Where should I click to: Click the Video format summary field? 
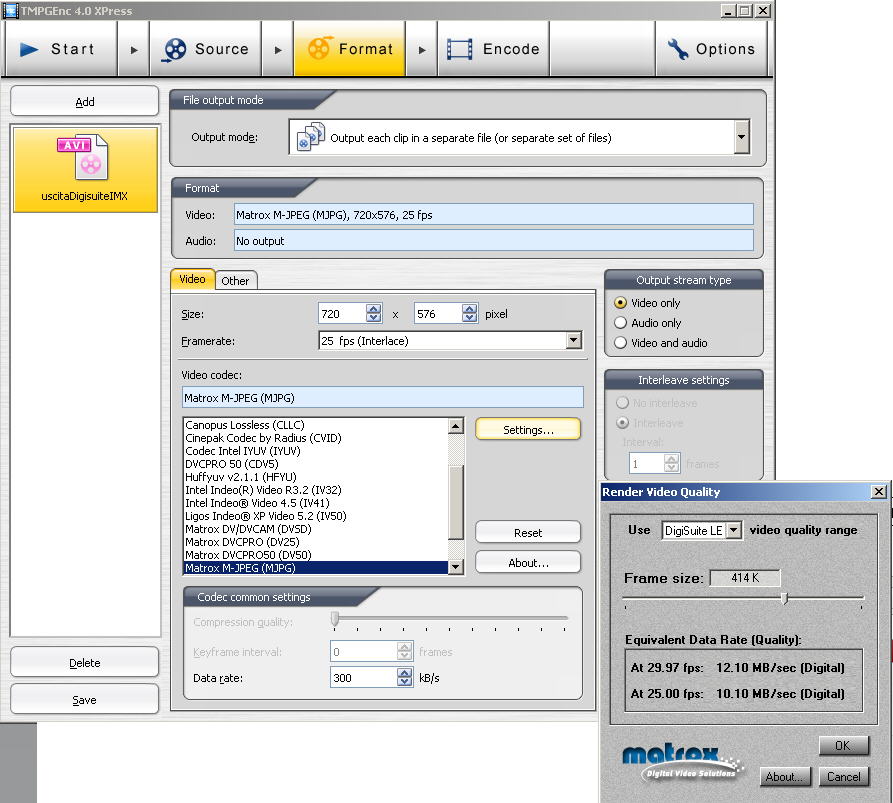[x=494, y=215]
